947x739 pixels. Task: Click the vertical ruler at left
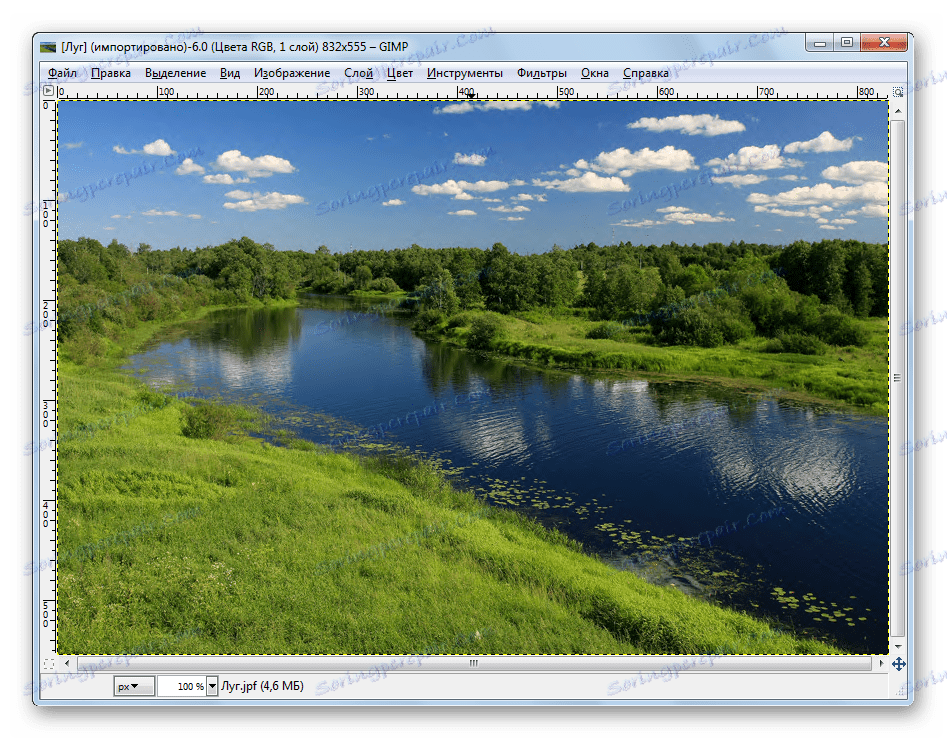(49, 377)
